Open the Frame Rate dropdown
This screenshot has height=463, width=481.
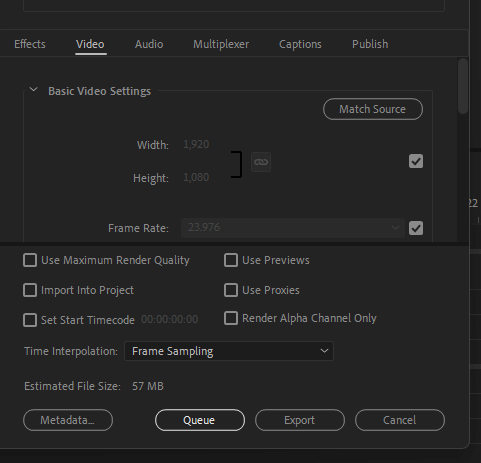click(x=293, y=228)
